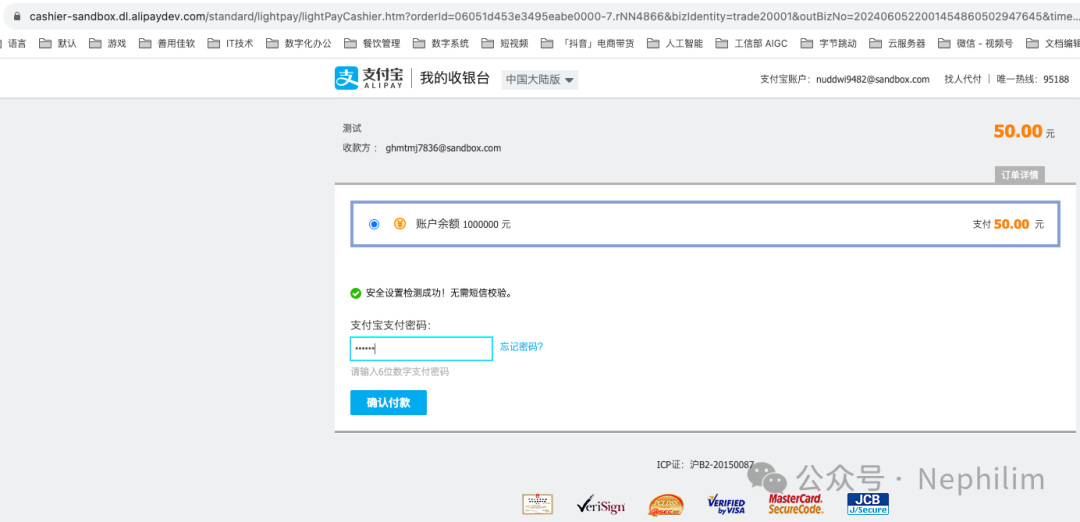Screen dimensions: 1080x522
Task: Click the 我的收银台 title text
Action: (455, 78)
